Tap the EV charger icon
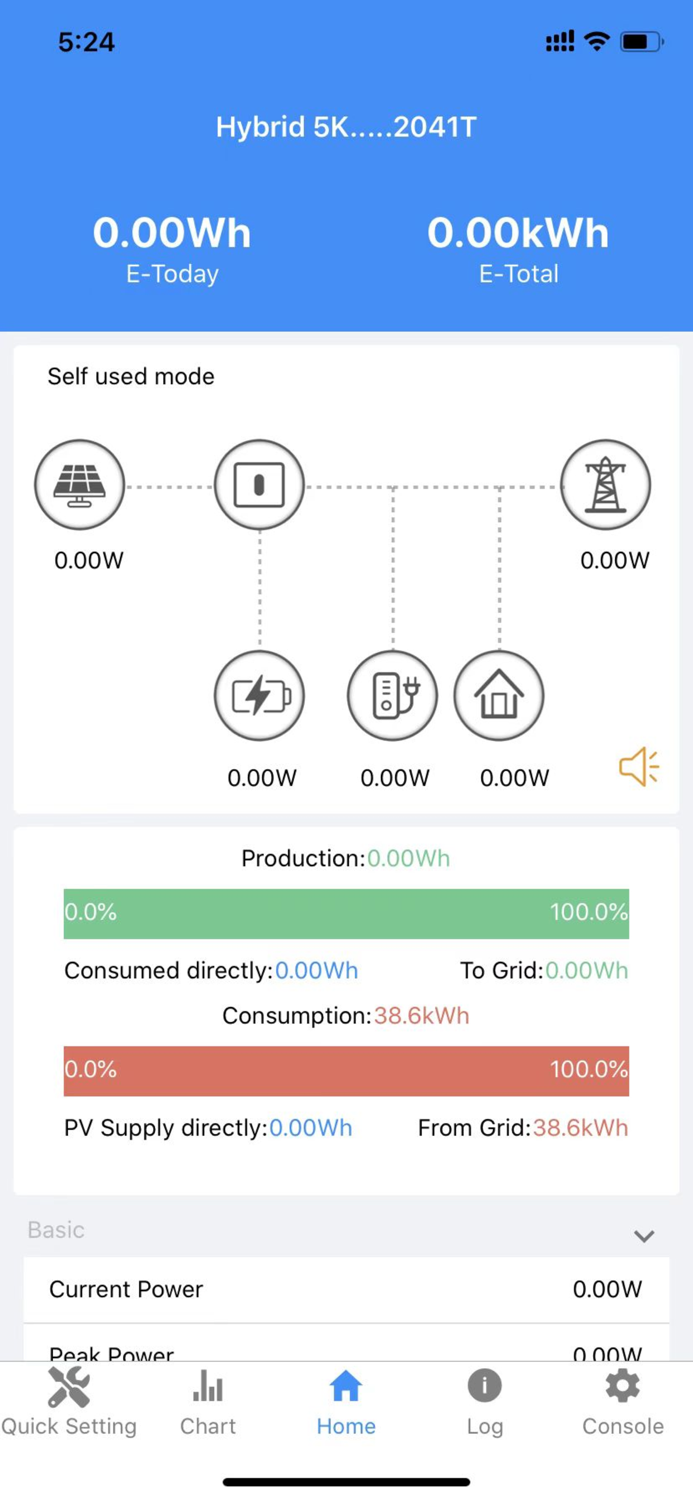The height and width of the screenshot is (1500, 693). pos(392,695)
